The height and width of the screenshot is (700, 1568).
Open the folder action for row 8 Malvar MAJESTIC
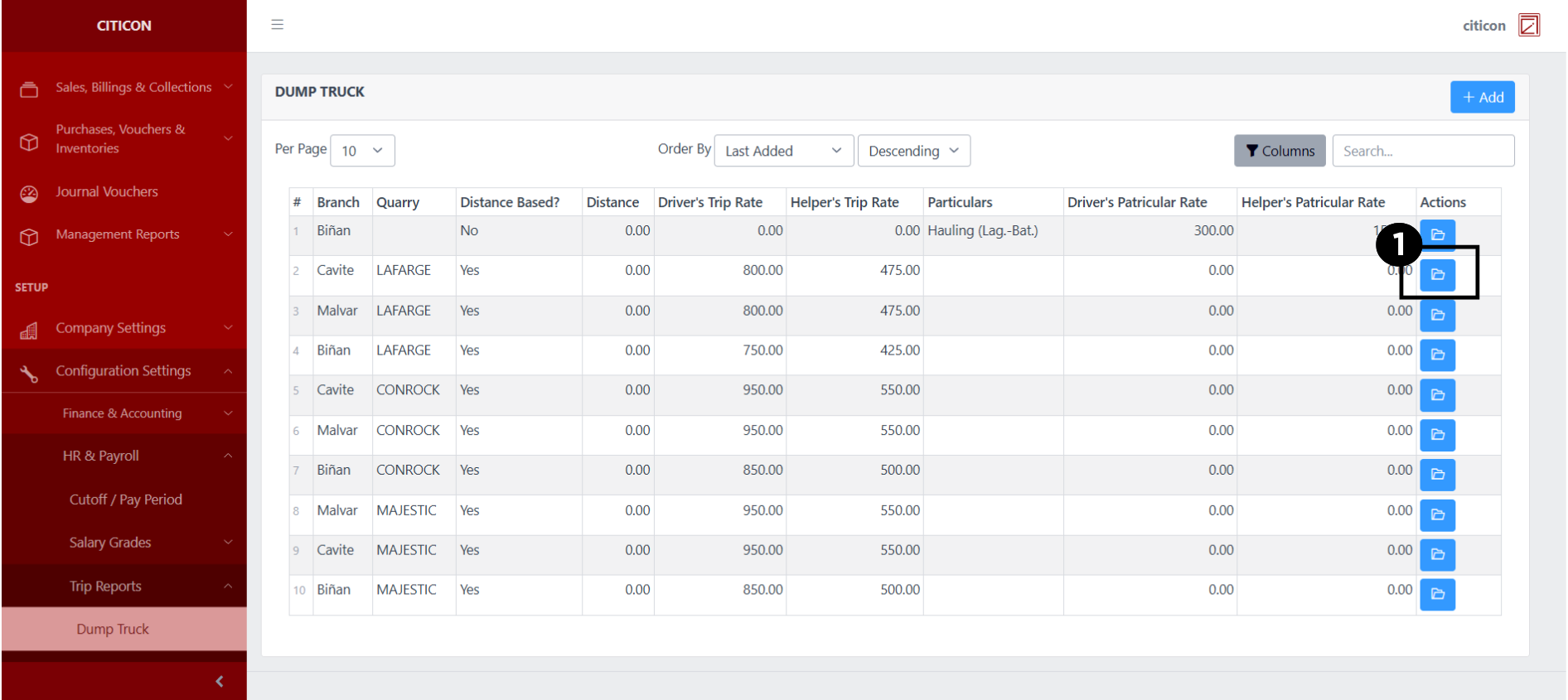pyautogui.click(x=1437, y=514)
